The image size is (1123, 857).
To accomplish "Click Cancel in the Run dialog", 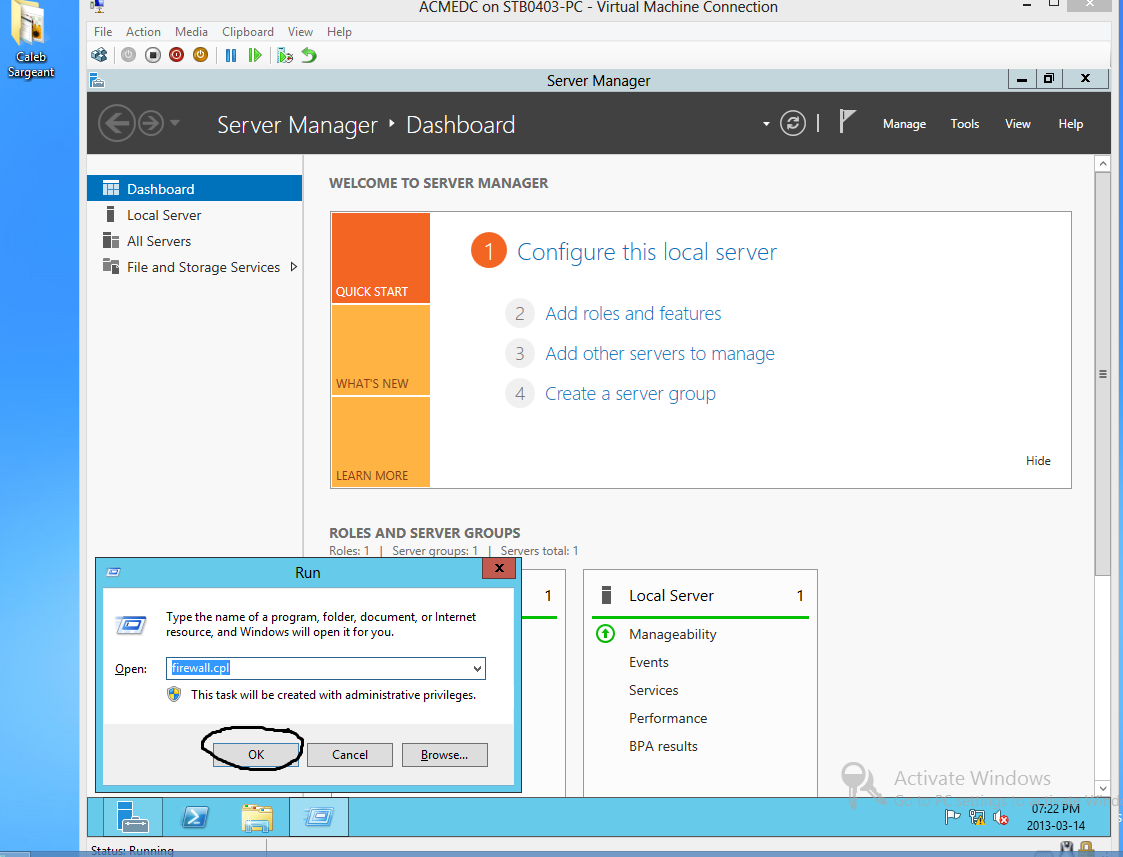I will tap(350, 755).
